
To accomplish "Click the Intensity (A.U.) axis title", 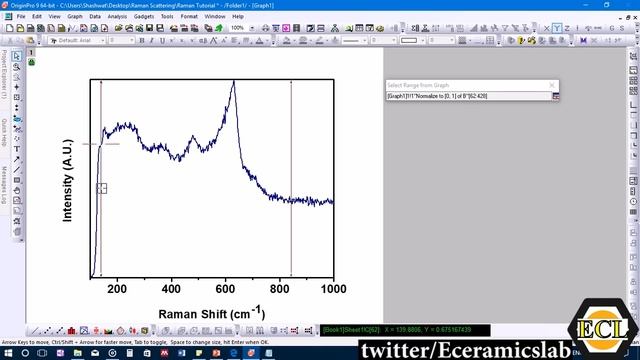I will point(67,181).
